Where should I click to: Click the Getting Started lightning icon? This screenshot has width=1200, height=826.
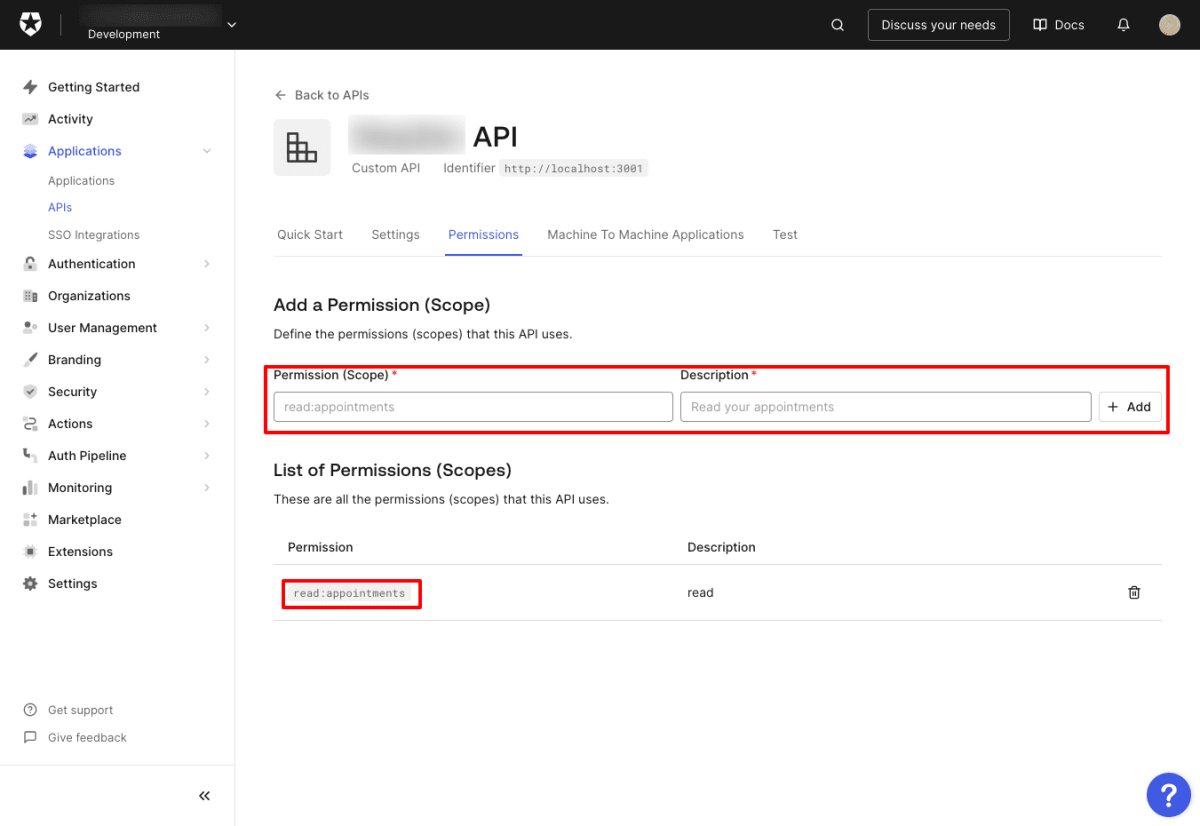30,87
